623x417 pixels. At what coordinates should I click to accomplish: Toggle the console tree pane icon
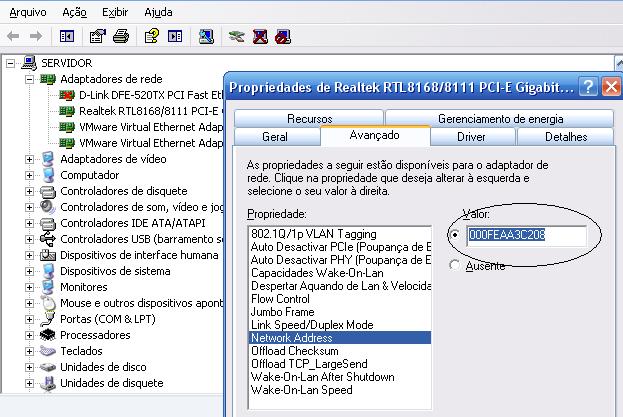click(67, 37)
